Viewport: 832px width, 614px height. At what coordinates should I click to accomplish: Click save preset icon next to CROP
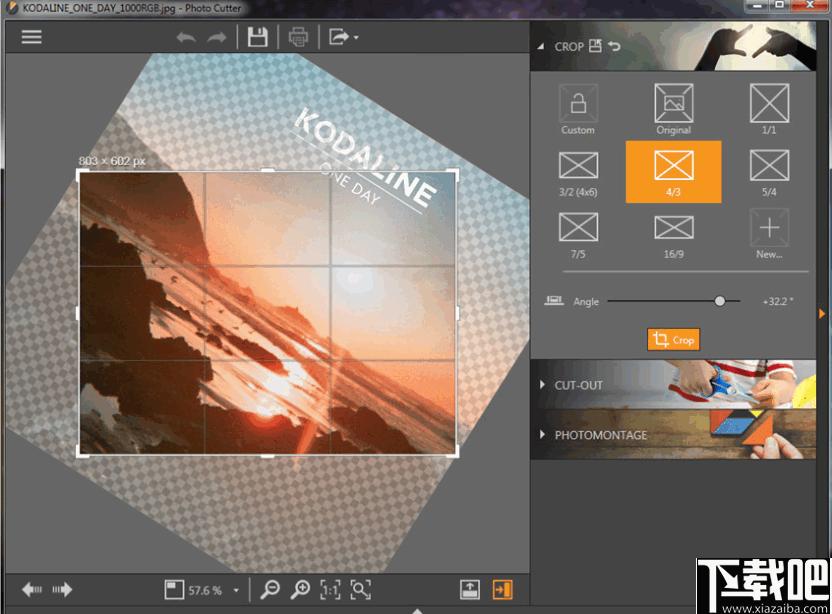(595, 46)
